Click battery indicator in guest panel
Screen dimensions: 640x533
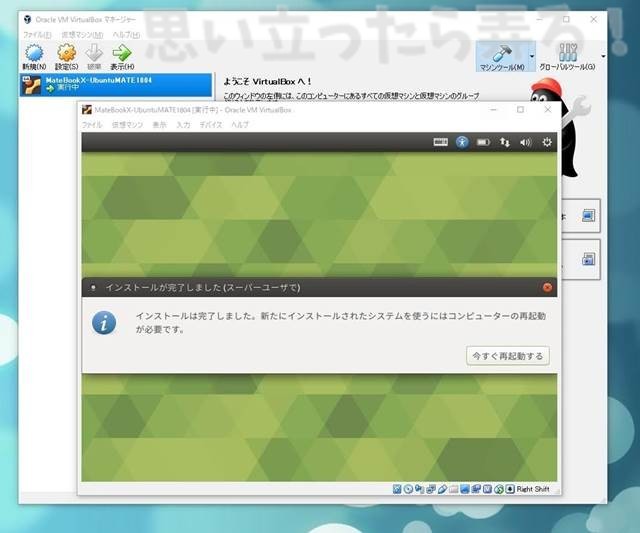tap(483, 142)
